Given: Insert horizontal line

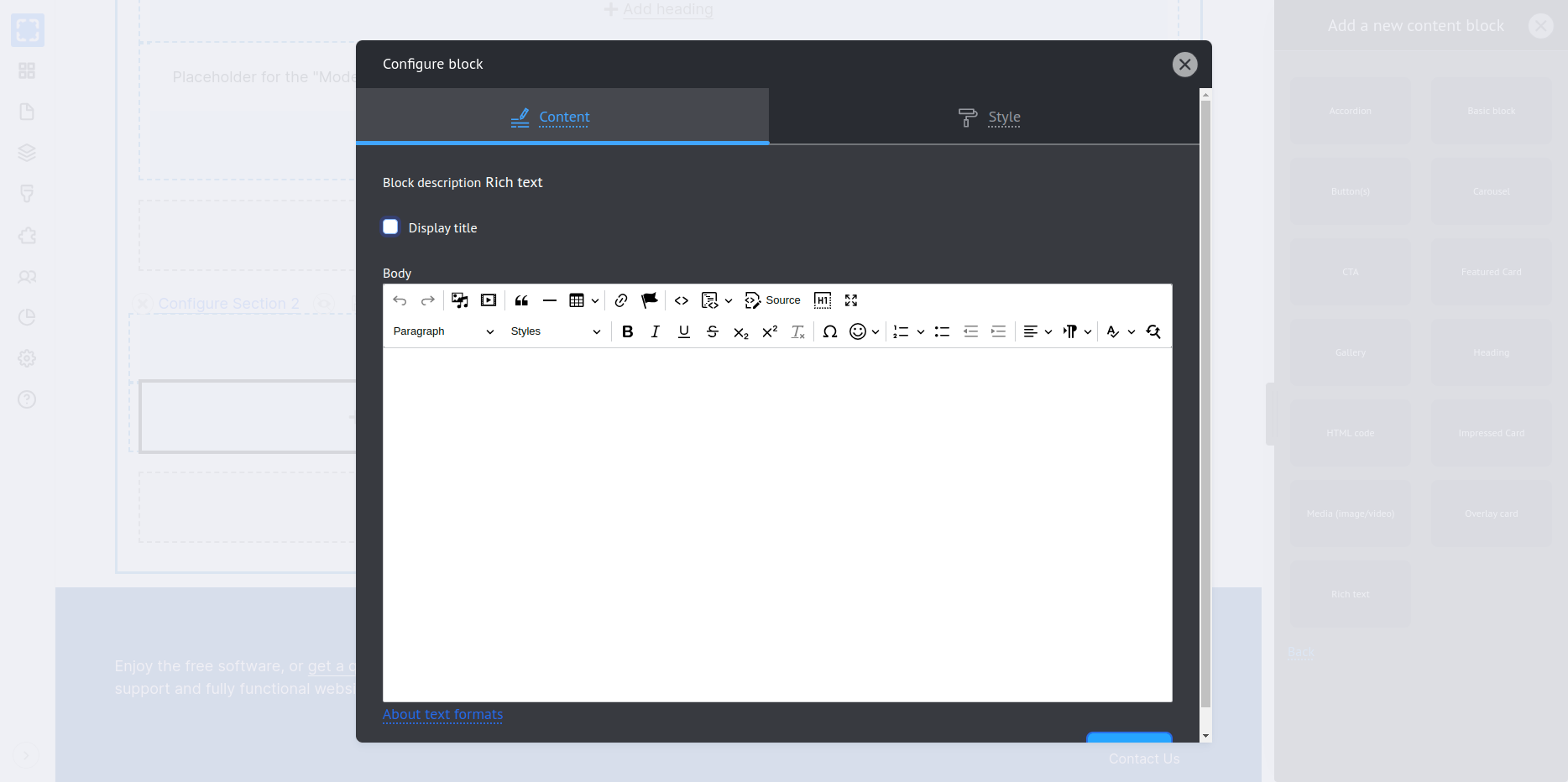Looking at the screenshot, I should tap(550, 300).
